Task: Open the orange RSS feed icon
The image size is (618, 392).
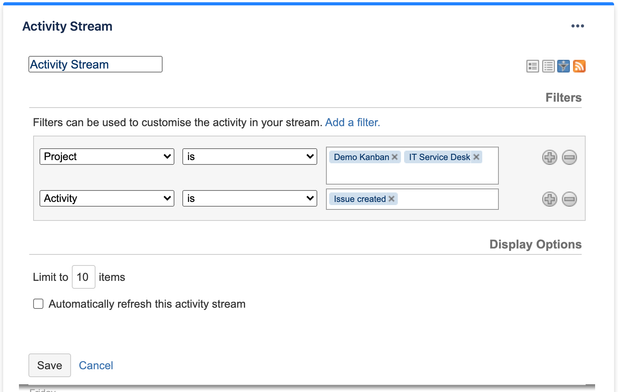Action: 579,66
